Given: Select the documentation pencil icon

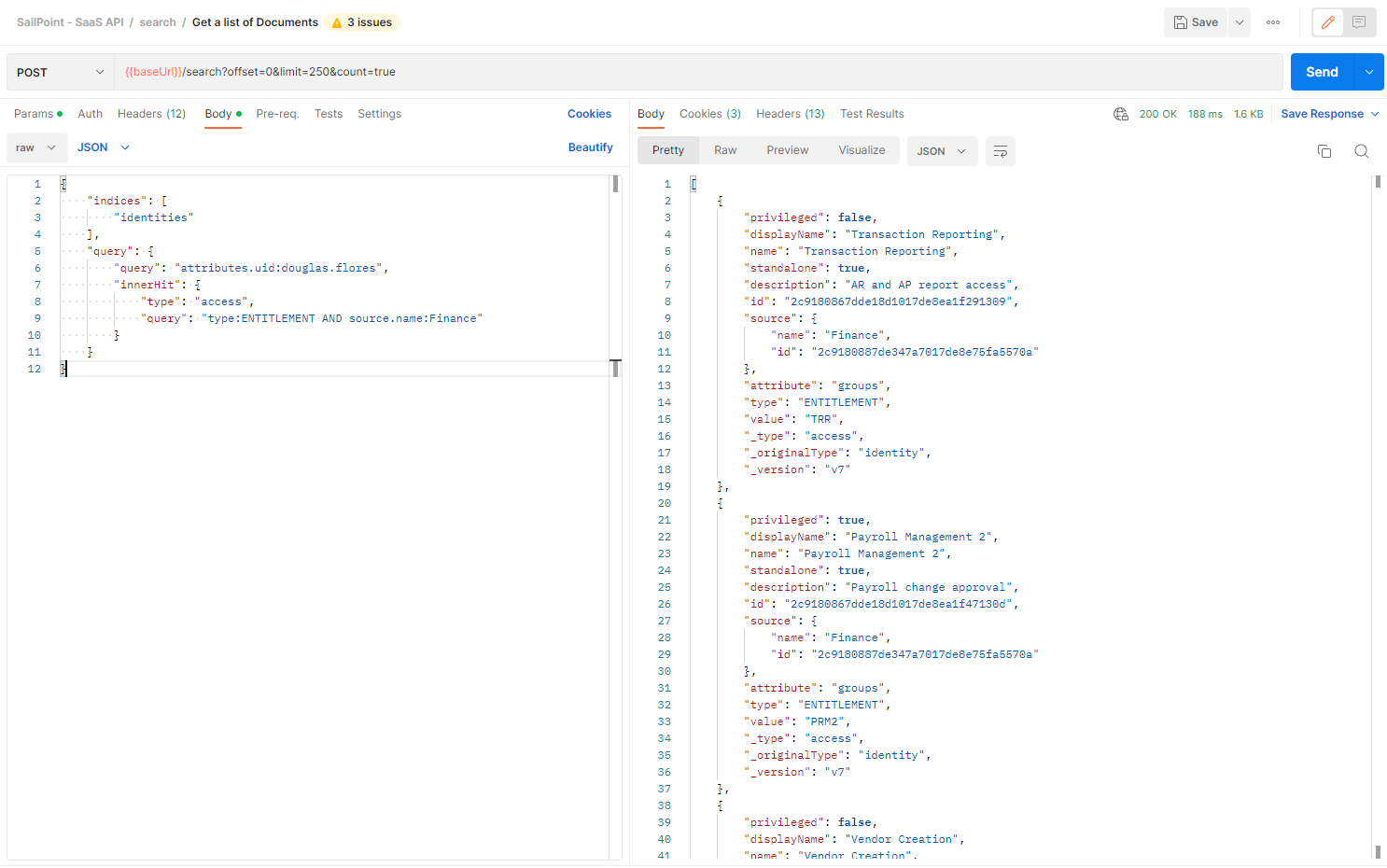Looking at the screenshot, I should point(1327,21).
